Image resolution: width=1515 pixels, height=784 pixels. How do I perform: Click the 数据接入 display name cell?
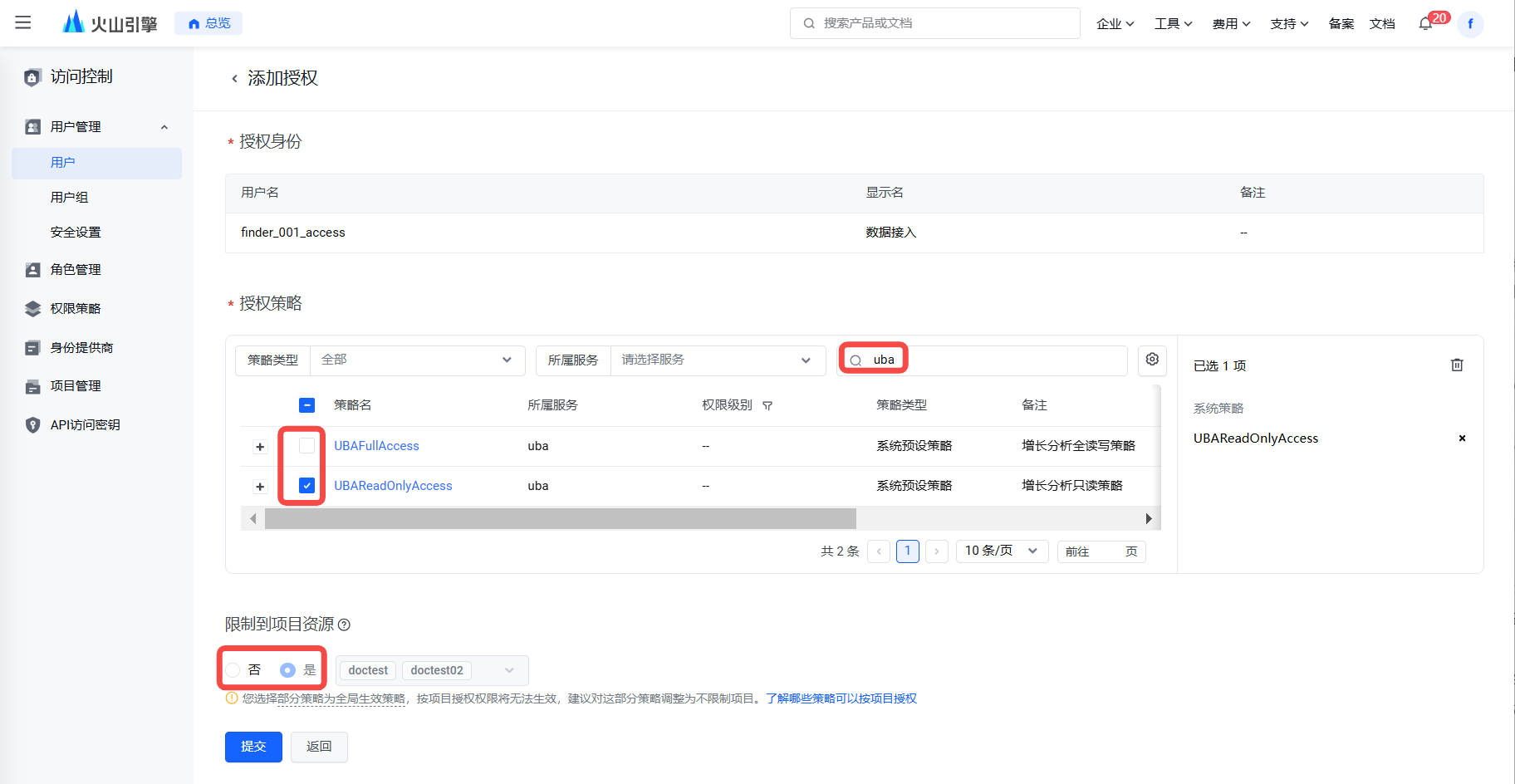(x=890, y=233)
